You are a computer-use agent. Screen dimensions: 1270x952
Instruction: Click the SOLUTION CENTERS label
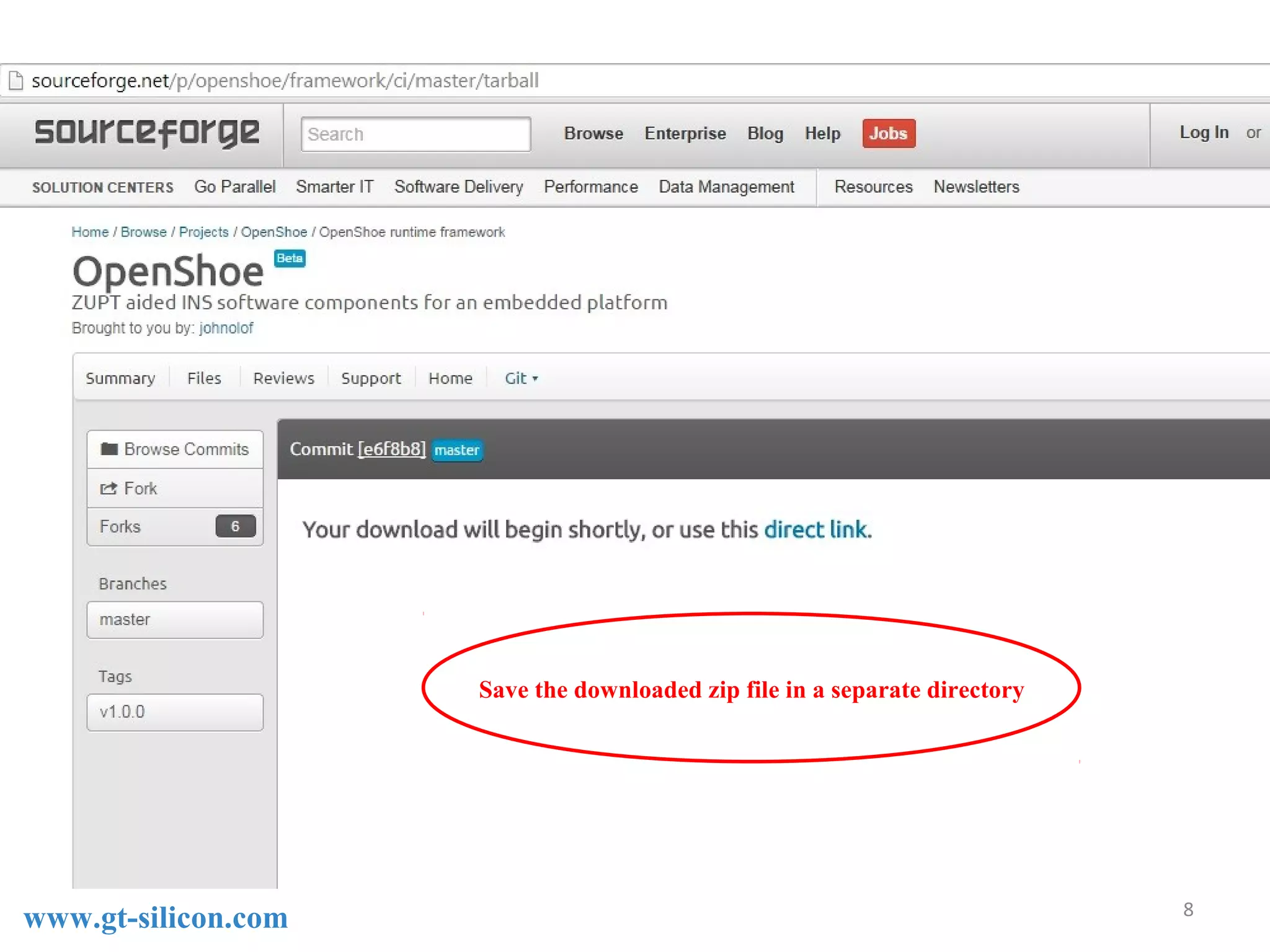(103, 187)
